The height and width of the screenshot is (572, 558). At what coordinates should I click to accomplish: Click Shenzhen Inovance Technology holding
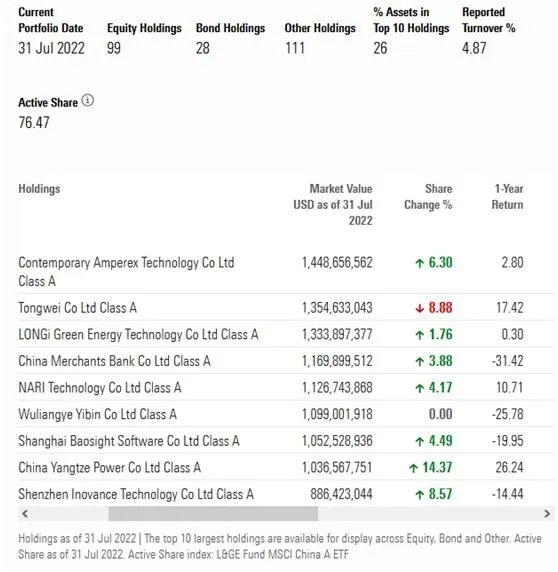point(136,494)
